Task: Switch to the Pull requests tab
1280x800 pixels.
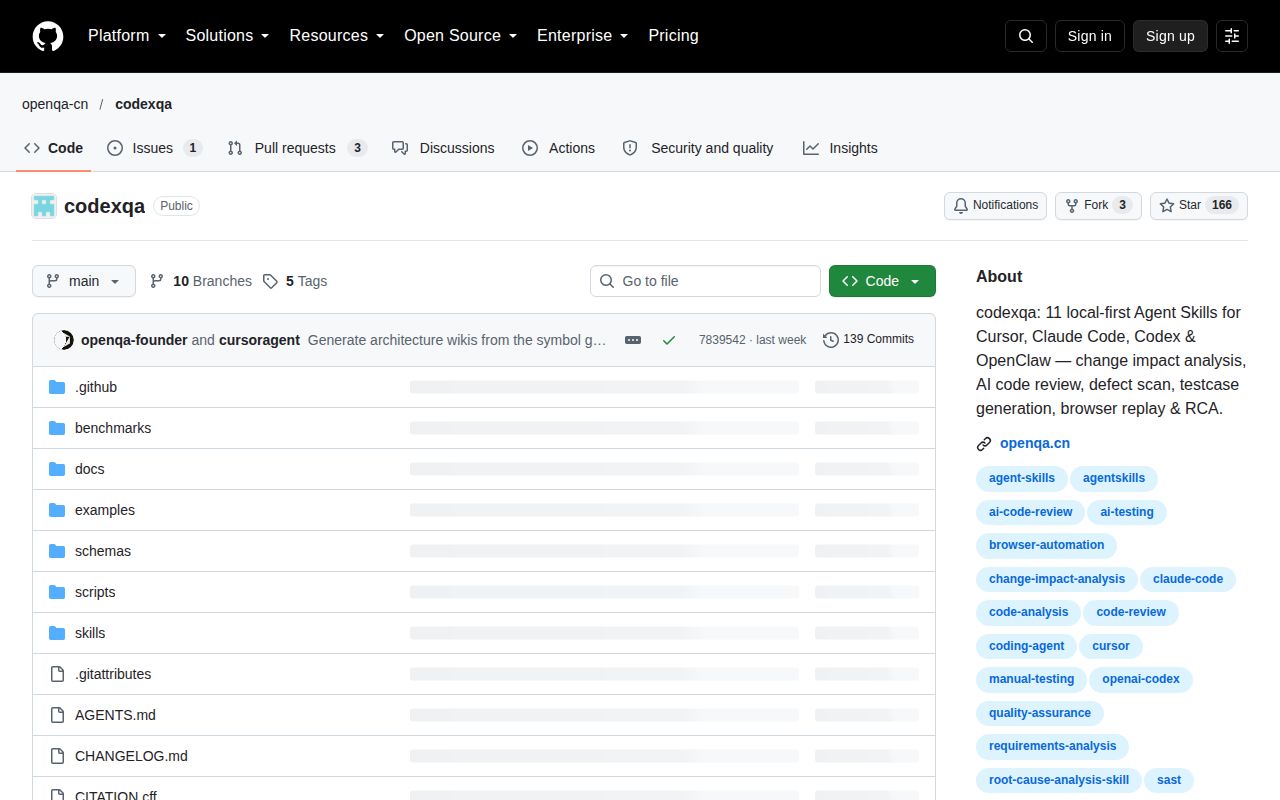Action: click(x=297, y=148)
